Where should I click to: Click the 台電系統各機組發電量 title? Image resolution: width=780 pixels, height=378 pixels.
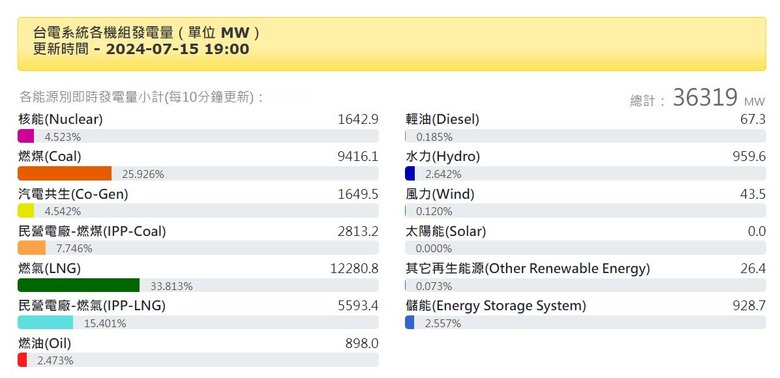point(103,33)
